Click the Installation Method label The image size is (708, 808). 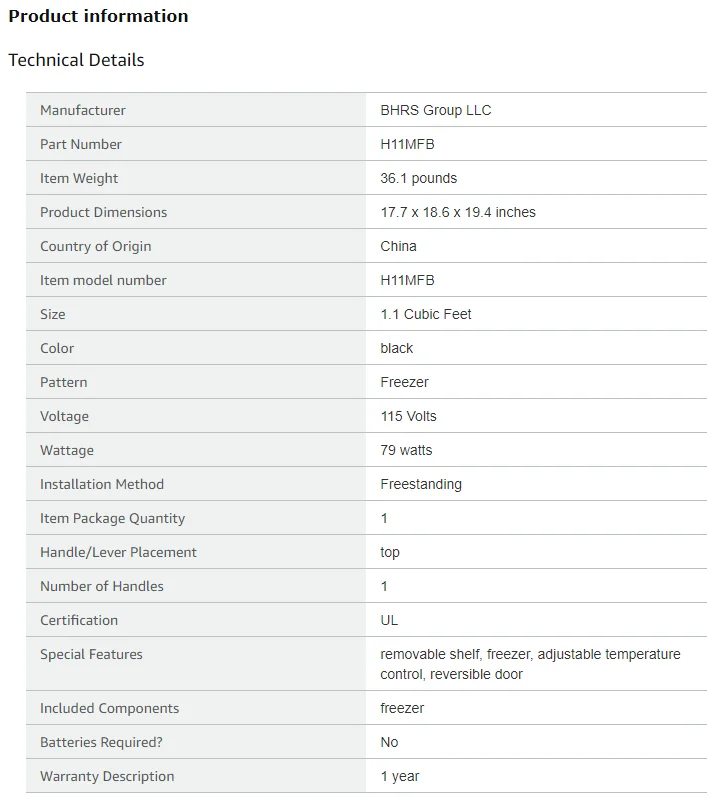pos(102,484)
